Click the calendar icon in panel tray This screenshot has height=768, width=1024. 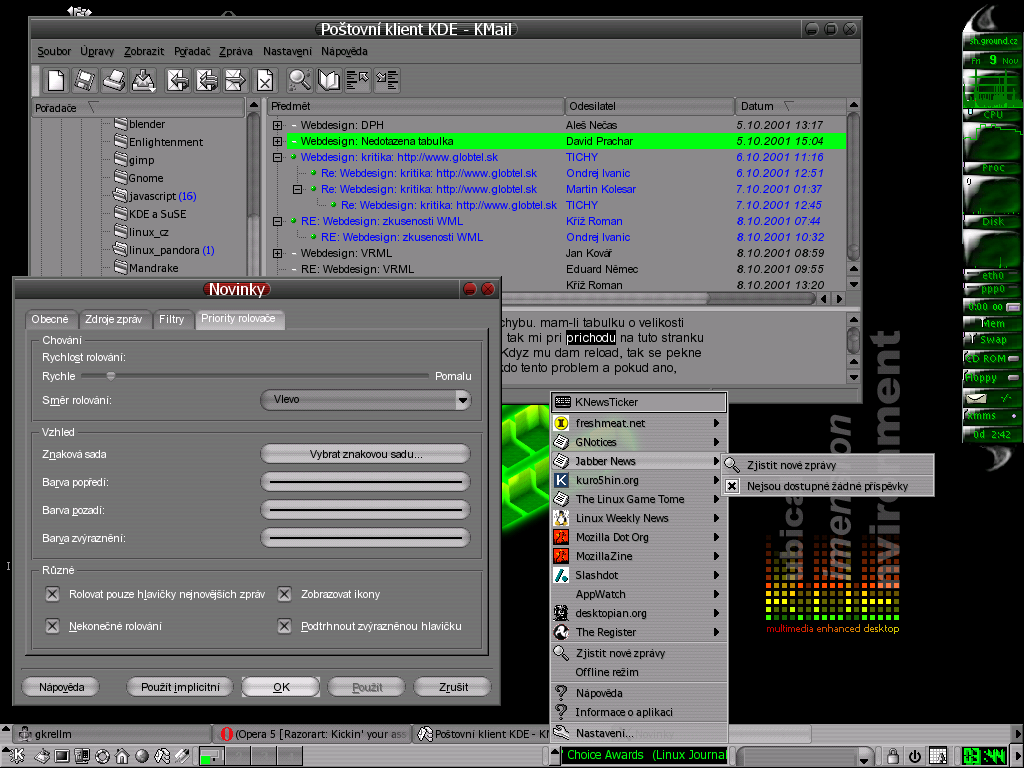click(x=938, y=756)
